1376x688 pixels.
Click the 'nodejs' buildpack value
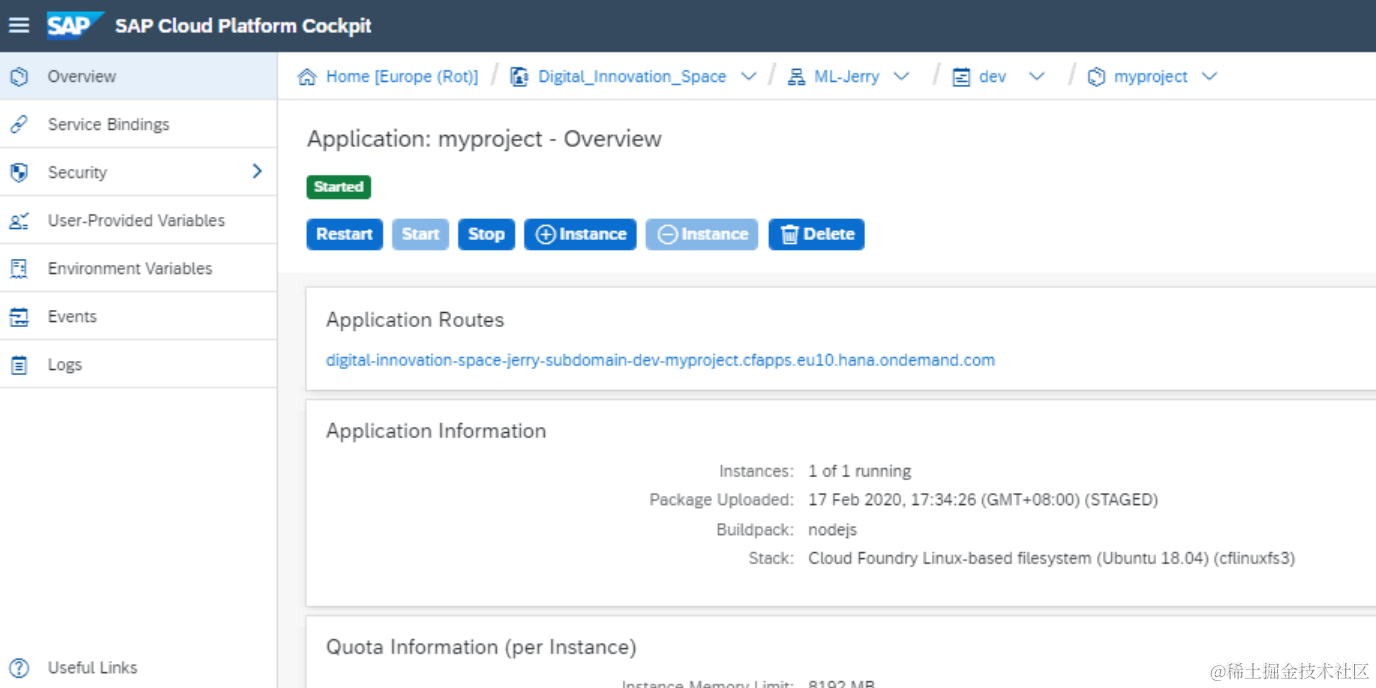pyautogui.click(x=832, y=529)
